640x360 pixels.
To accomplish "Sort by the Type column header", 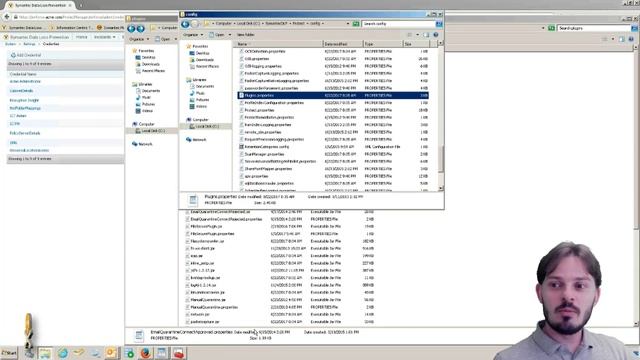I will (383, 44).
